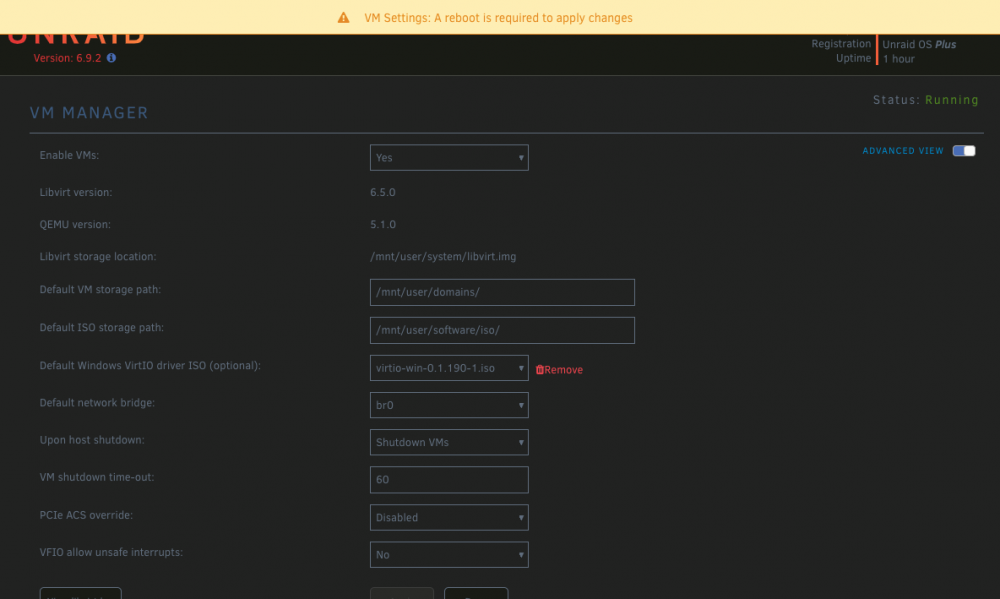
Task: Click the VM shutdown time-out field
Action: click(x=449, y=480)
